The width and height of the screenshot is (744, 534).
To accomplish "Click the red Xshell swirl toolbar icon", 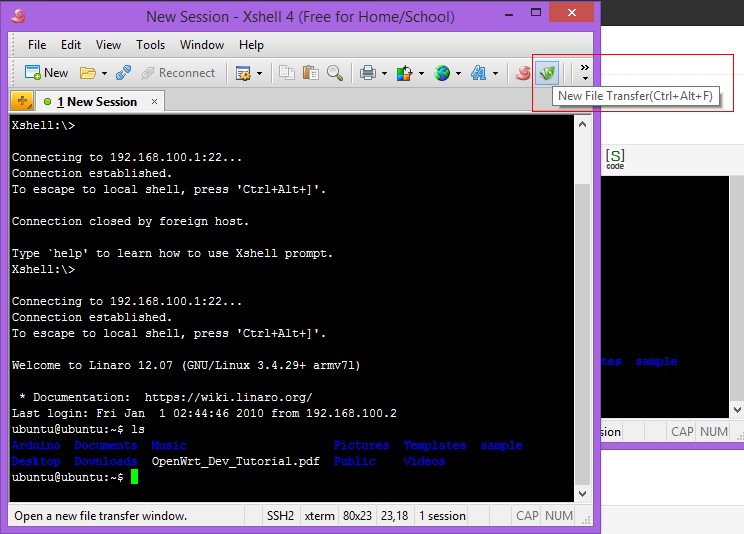I will (522, 73).
